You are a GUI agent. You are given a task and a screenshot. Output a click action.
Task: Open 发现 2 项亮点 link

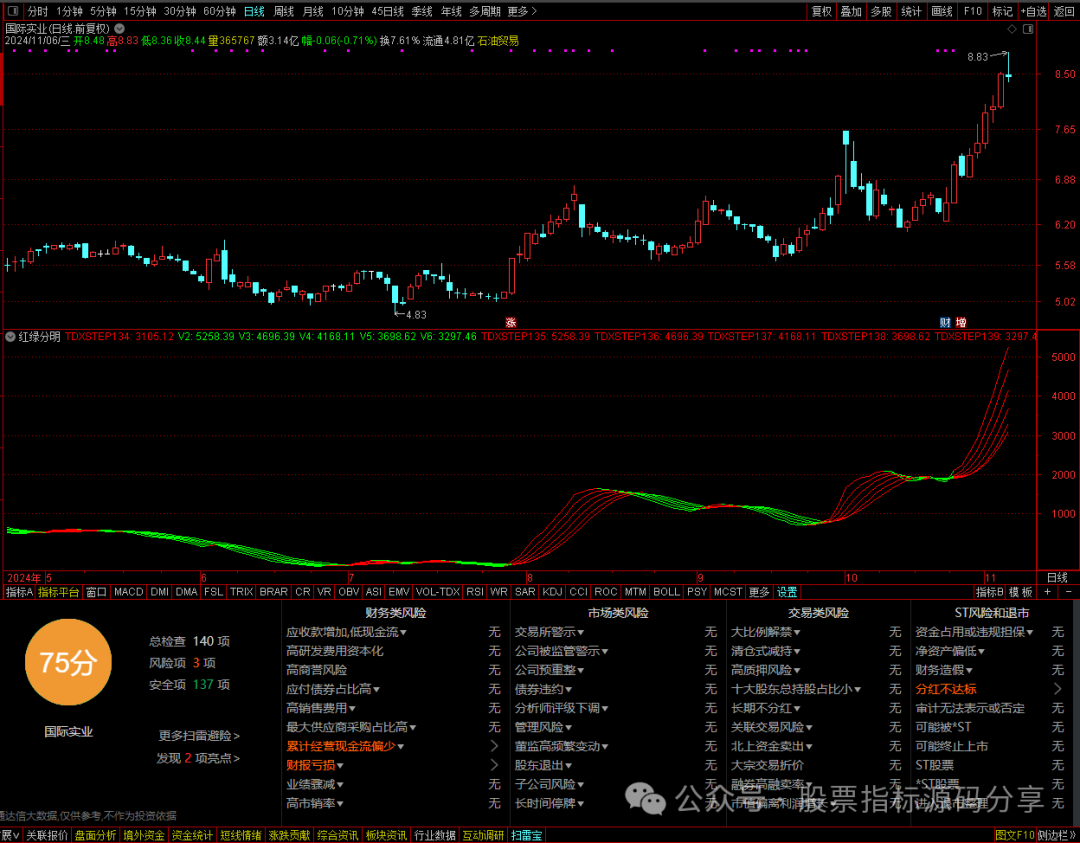[198, 758]
